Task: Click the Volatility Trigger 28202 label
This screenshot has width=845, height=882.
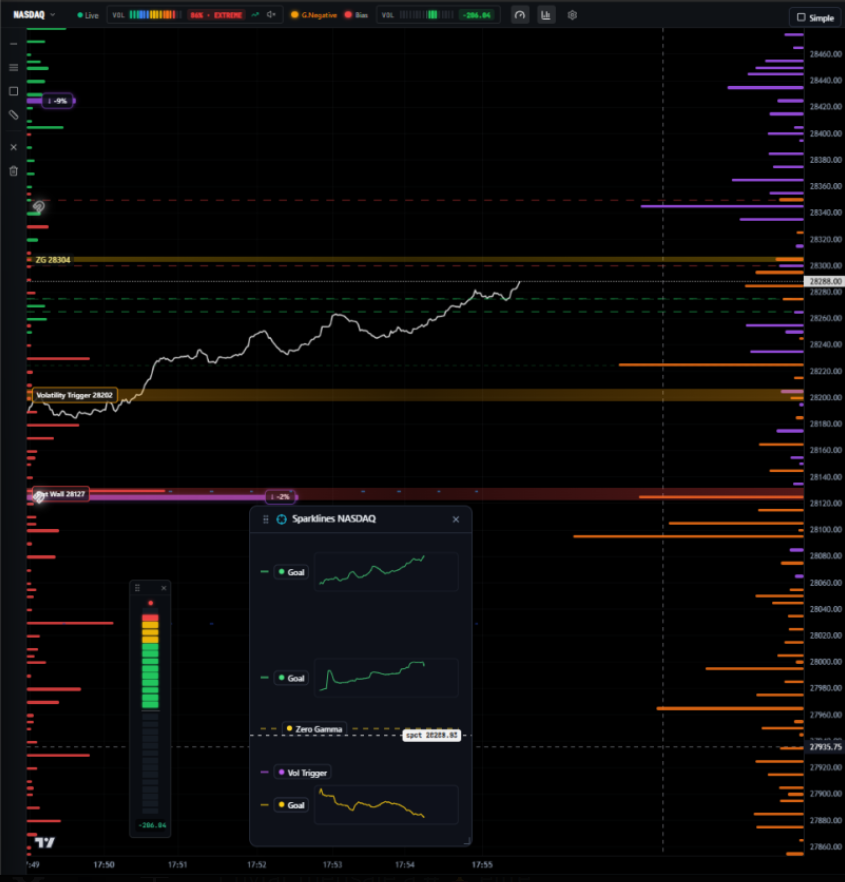Action: pyautogui.click(x=74, y=395)
